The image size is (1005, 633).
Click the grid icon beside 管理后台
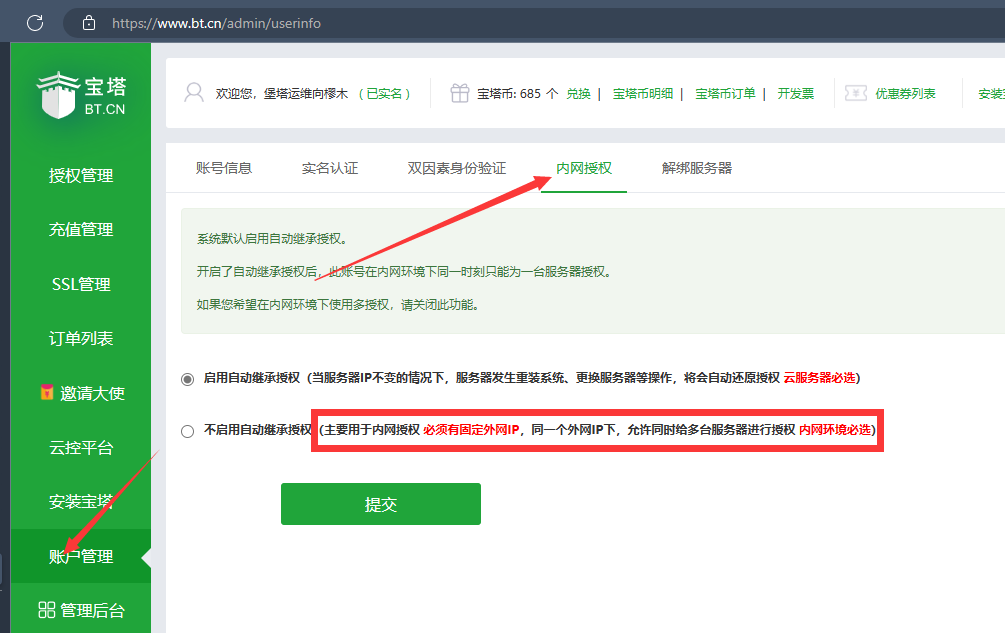pos(47,609)
